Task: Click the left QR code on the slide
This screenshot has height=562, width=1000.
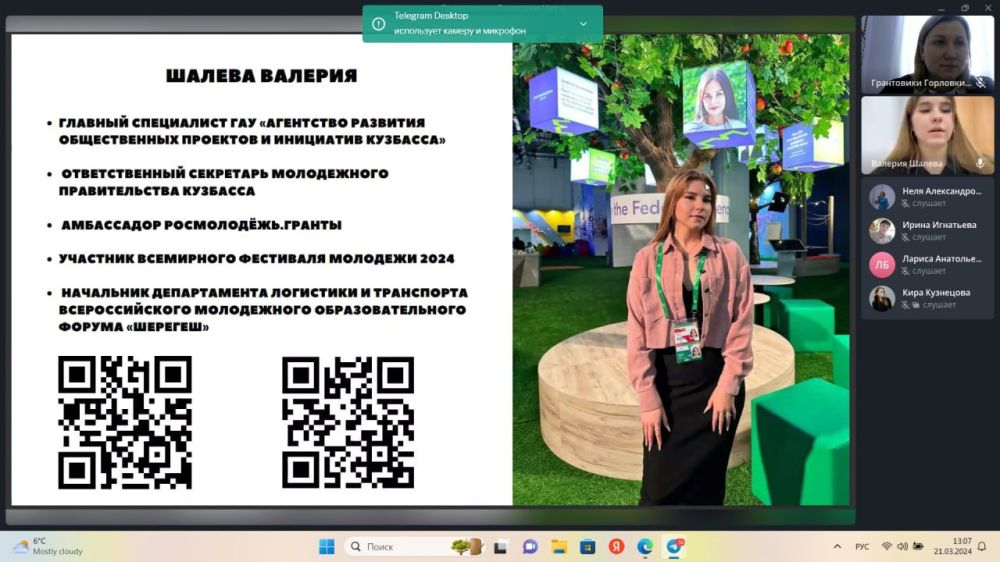Action: pyautogui.click(x=125, y=422)
